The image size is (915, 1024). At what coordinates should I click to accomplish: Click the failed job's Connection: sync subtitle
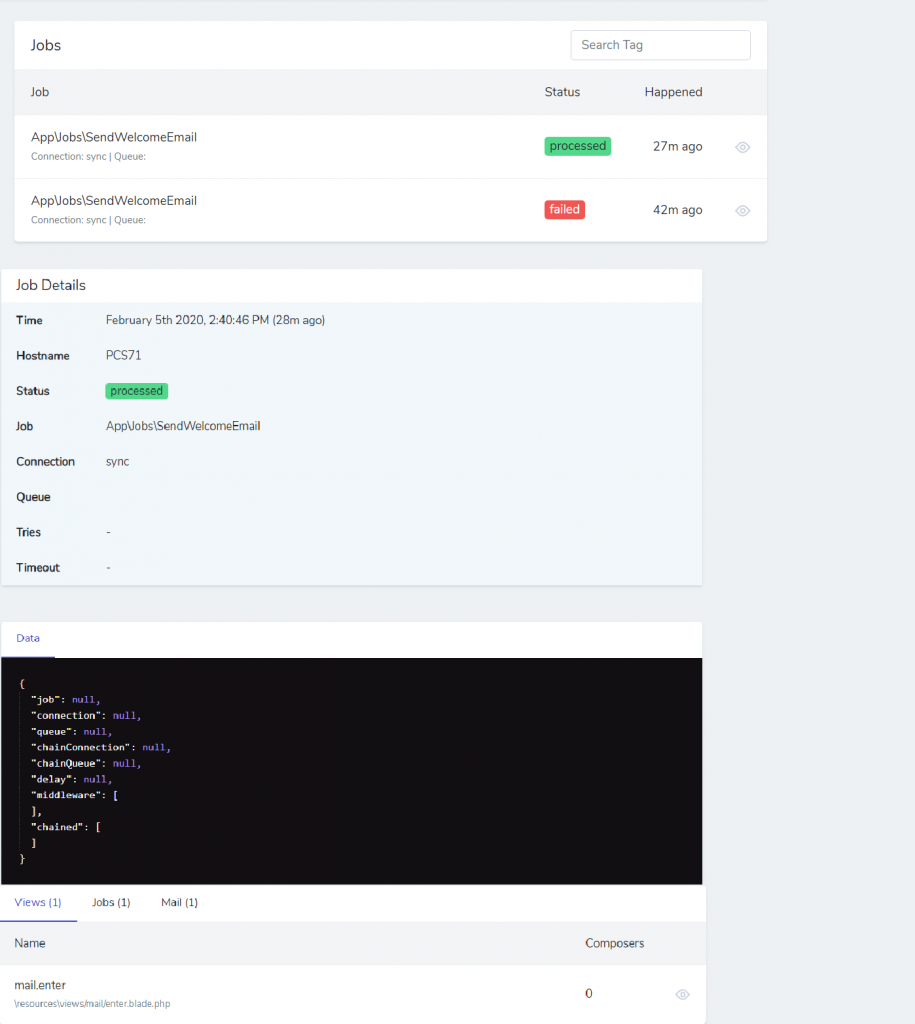pos(88,220)
